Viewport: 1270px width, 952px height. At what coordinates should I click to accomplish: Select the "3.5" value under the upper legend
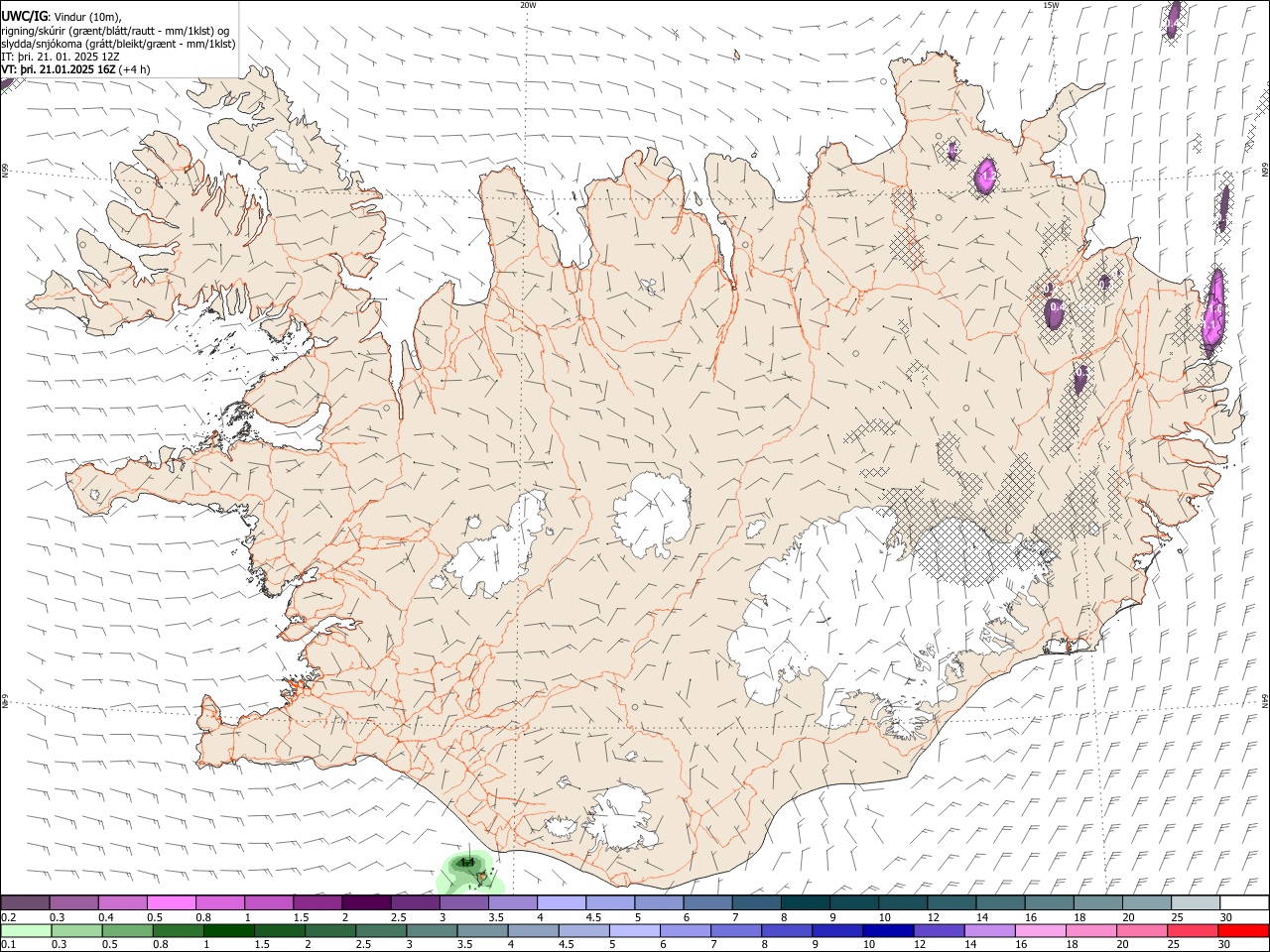496,917
